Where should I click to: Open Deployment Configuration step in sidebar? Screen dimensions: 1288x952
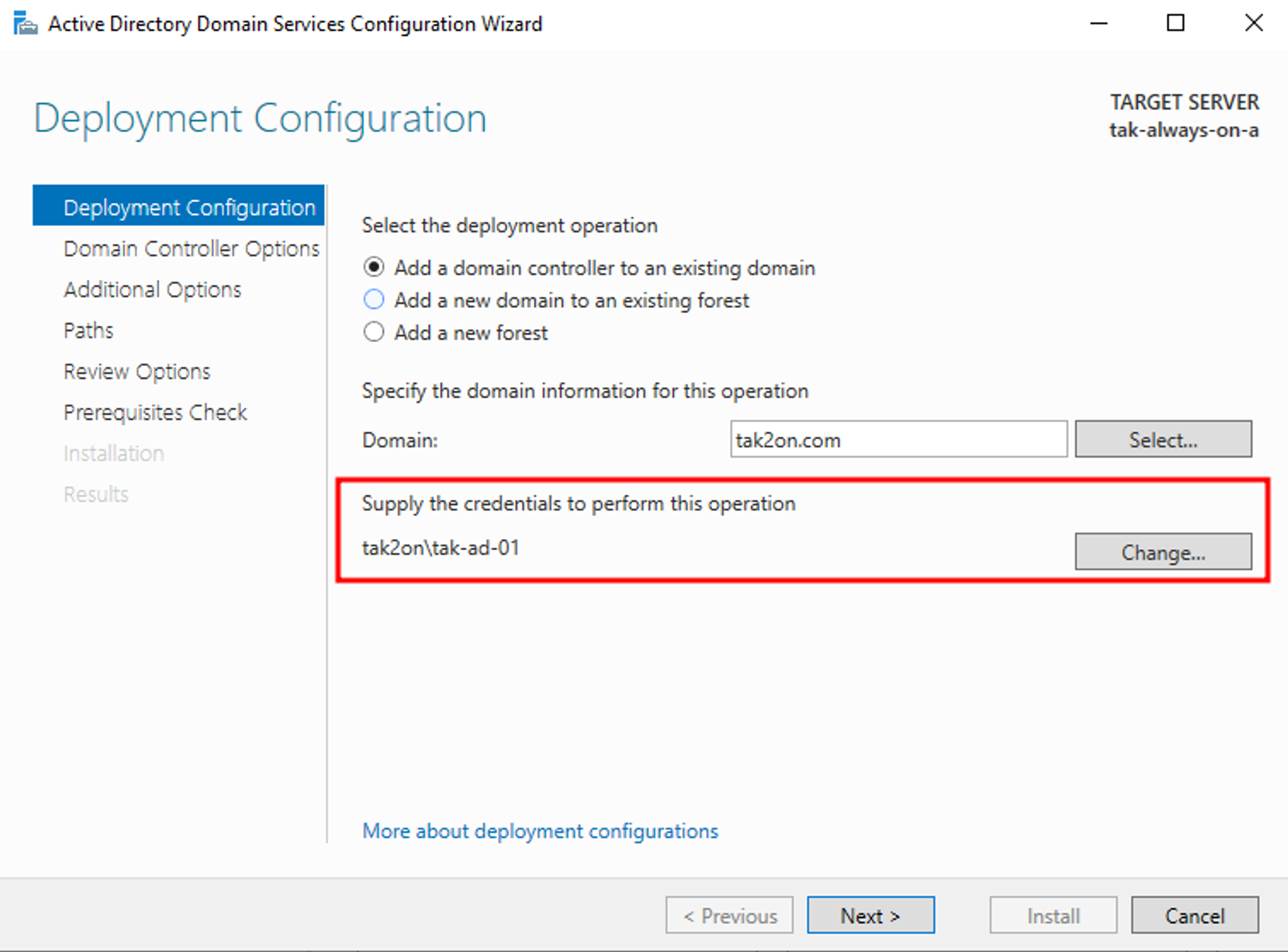178,206
